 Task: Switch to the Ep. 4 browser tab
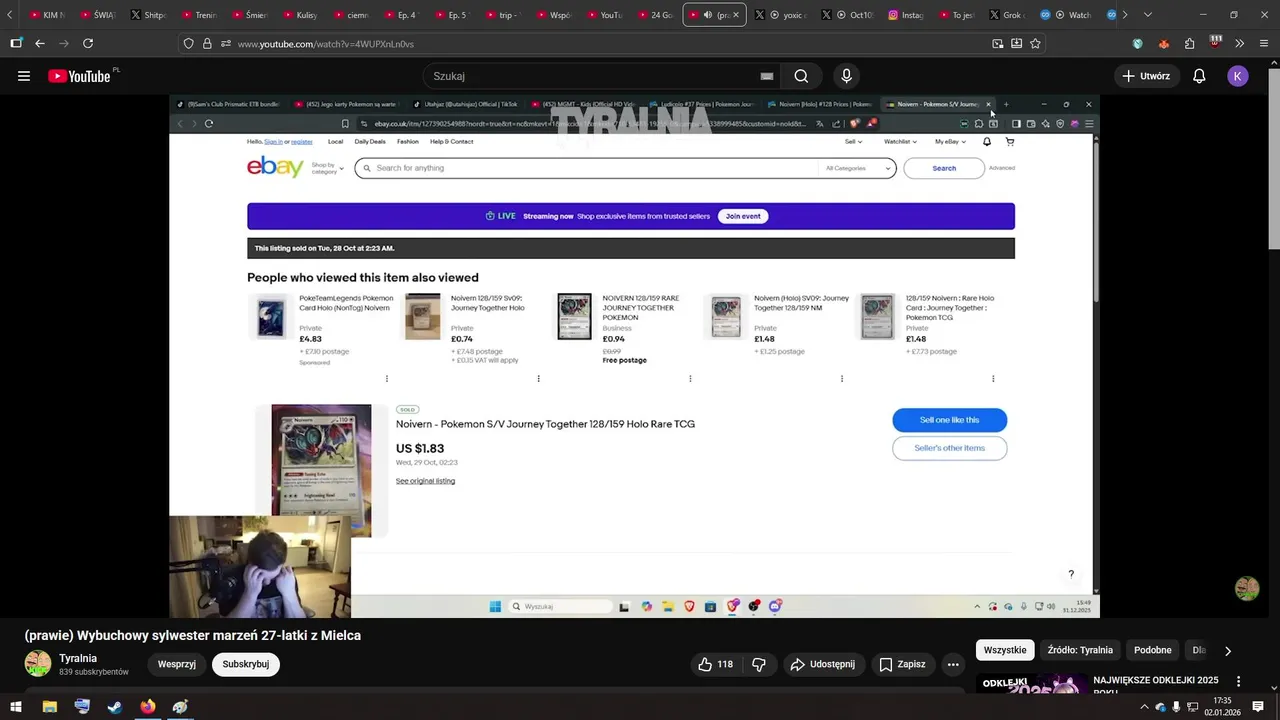coord(400,15)
